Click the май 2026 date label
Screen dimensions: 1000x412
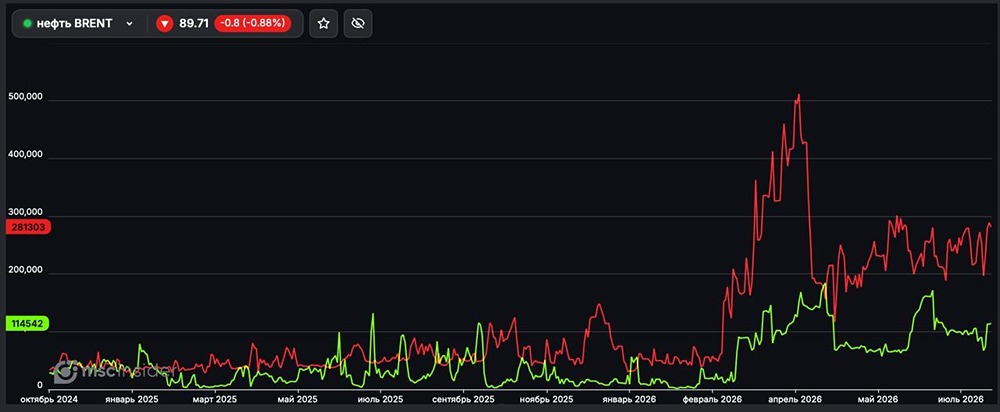(878, 400)
